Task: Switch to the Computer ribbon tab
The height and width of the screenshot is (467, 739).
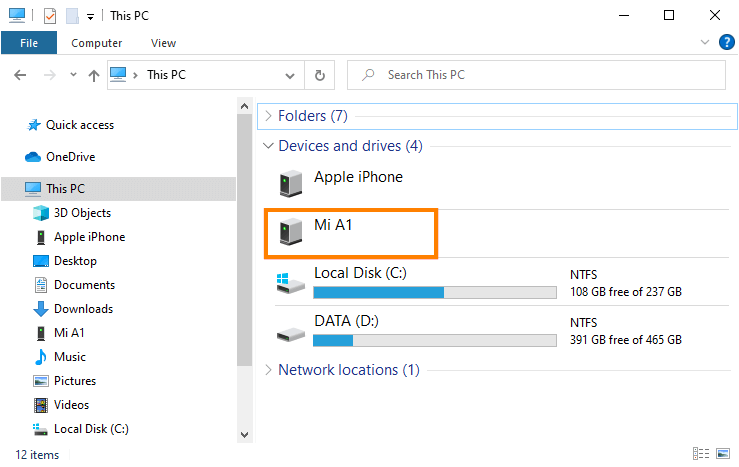Action: (97, 43)
